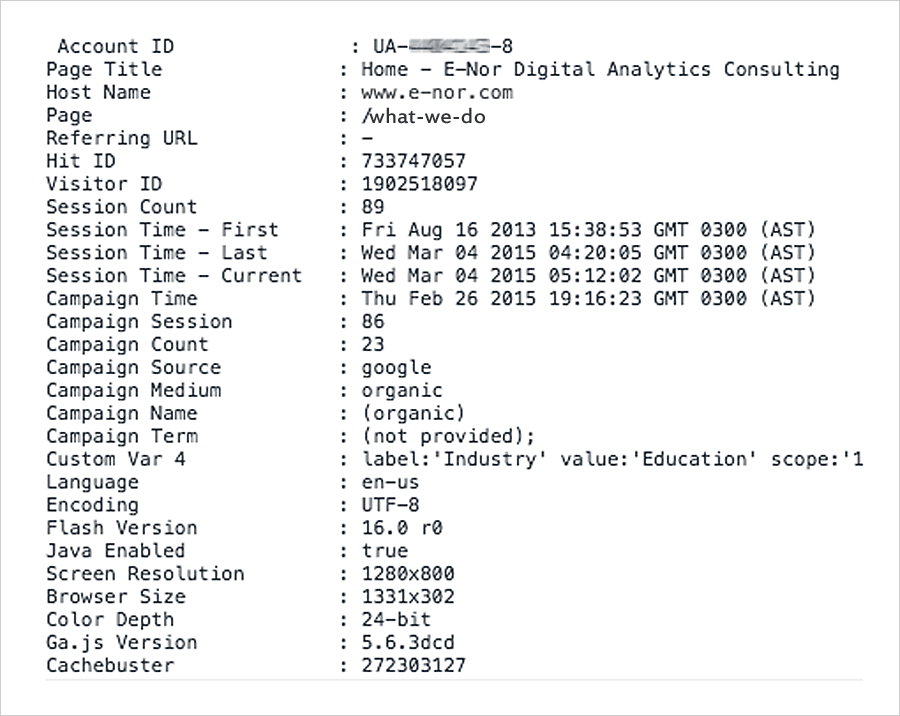The width and height of the screenshot is (900, 716).
Task: Click the Campaign Time date value
Action: [x=588, y=299]
